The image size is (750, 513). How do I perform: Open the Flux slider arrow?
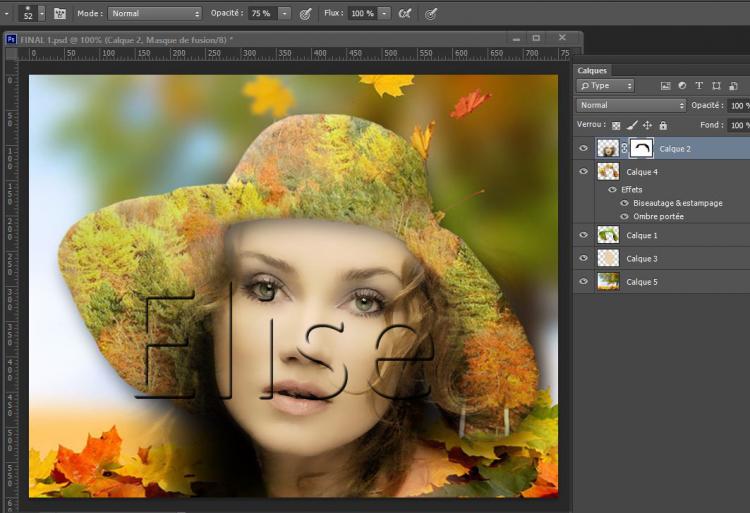click(385, 13)
